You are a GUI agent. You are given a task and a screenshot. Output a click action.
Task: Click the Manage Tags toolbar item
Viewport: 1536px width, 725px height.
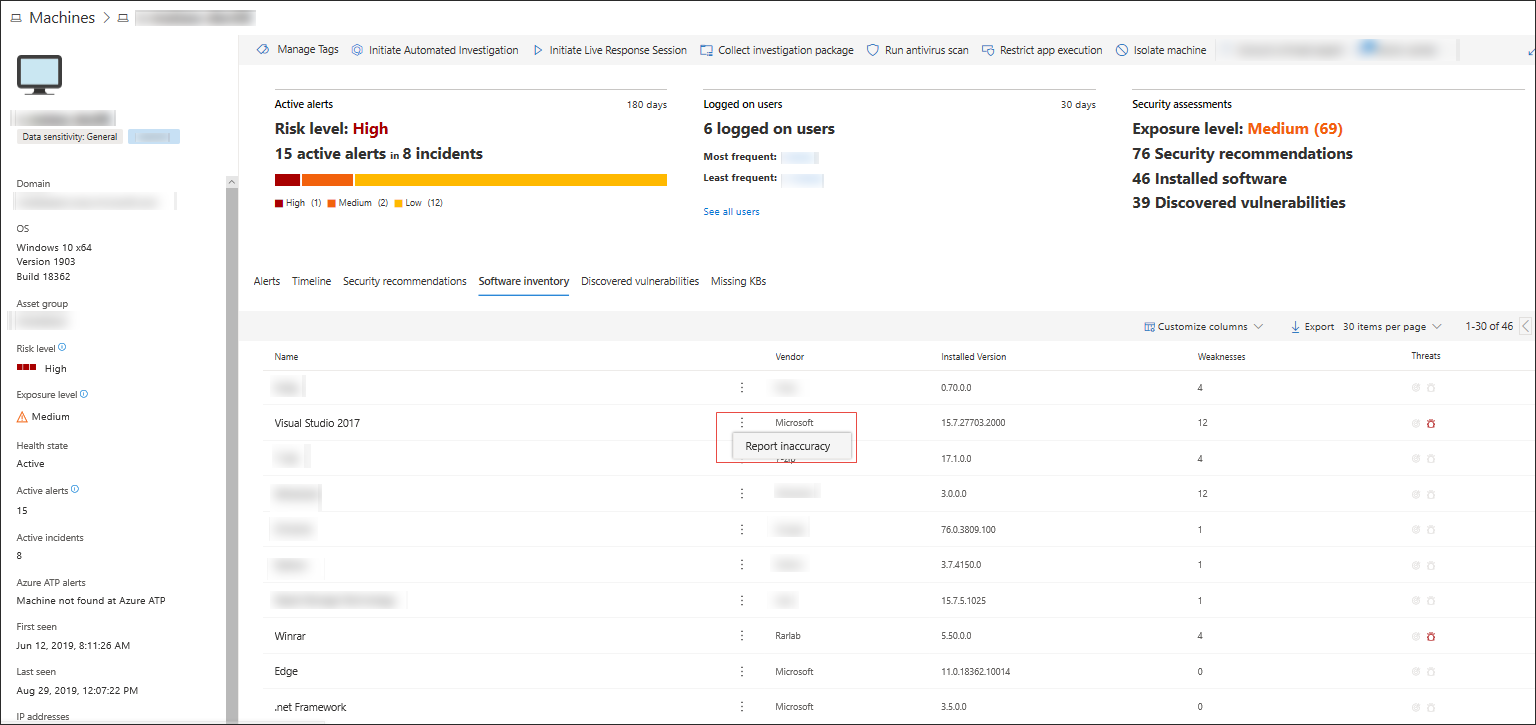point(298,50)
